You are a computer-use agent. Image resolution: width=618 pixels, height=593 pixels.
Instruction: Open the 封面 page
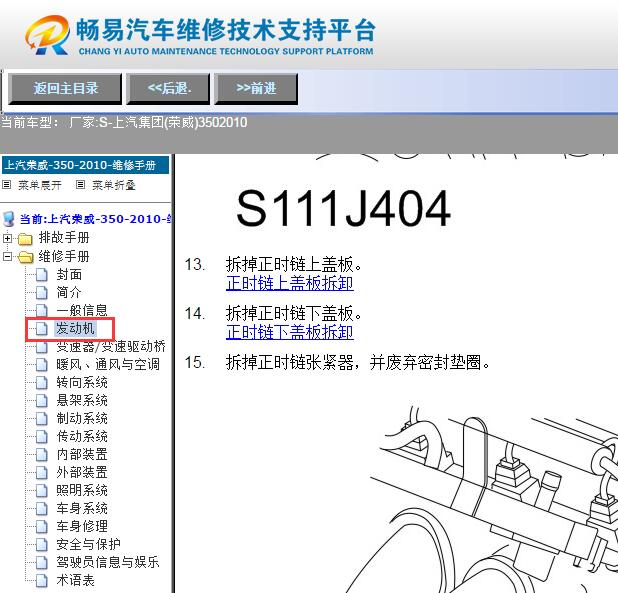[x=69, y=274]
